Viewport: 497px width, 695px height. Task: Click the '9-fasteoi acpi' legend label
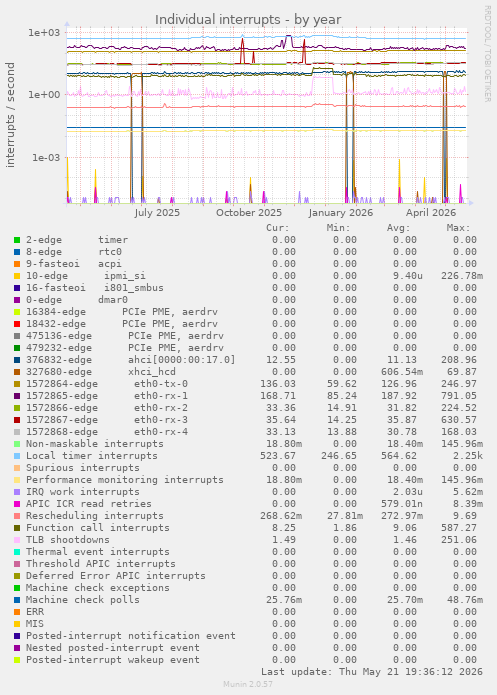[74, 264]
